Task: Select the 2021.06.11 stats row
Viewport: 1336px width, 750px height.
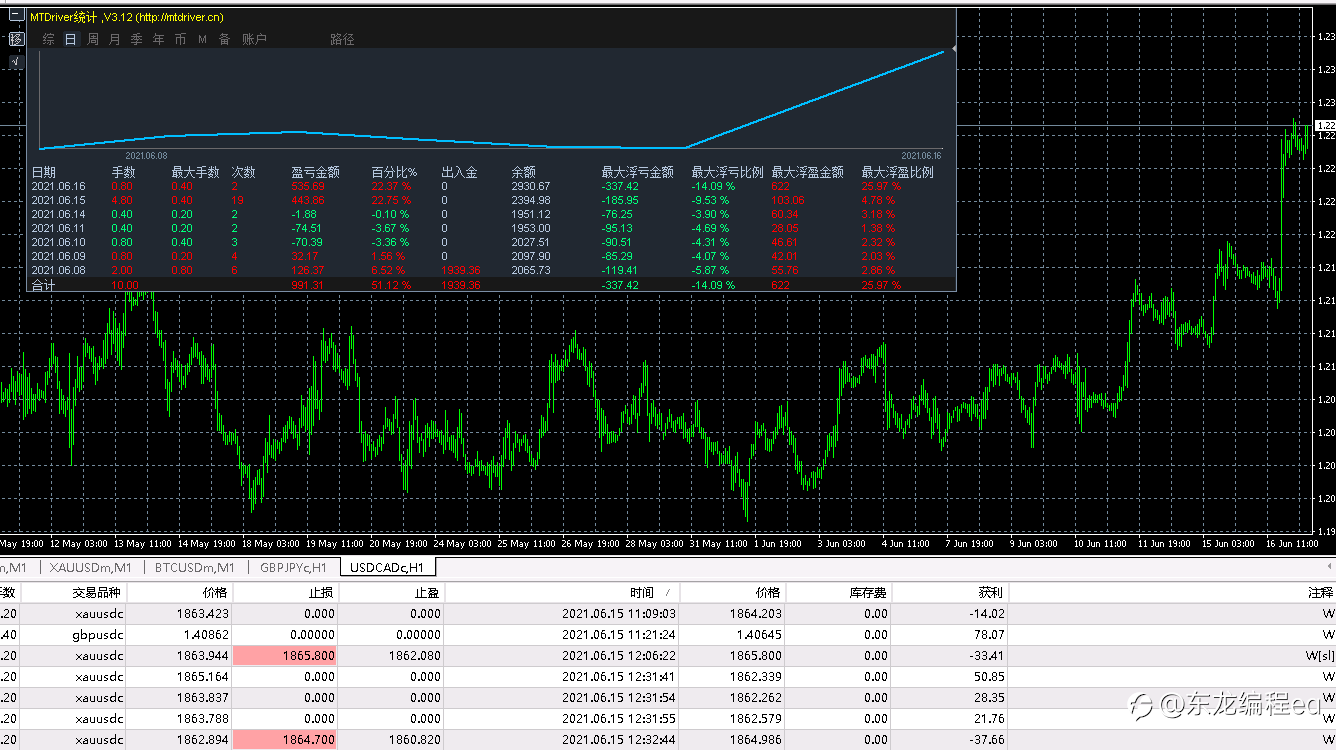Action: (490, 228)
